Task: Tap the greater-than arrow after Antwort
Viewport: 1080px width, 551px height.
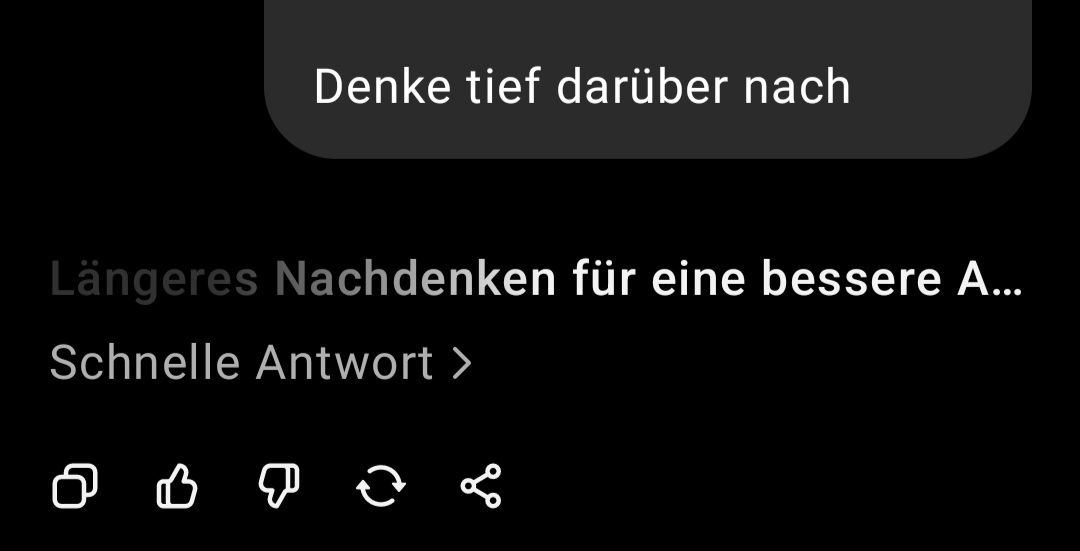Action: (x=462, y=363)
